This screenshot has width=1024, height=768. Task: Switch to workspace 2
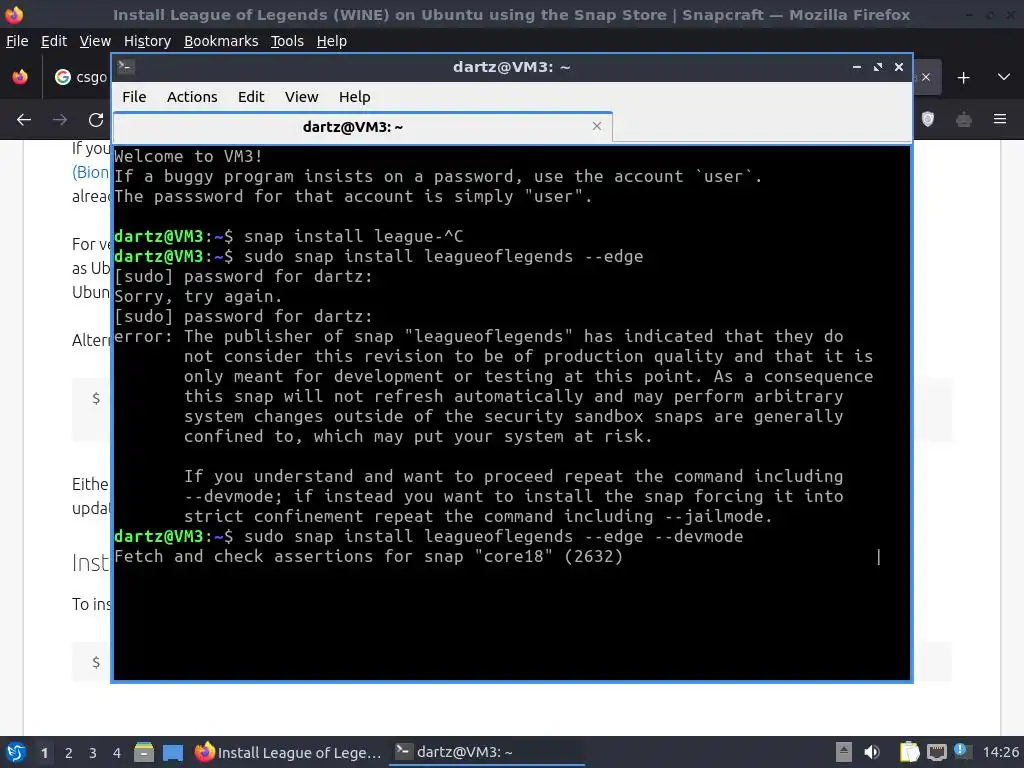69,753
